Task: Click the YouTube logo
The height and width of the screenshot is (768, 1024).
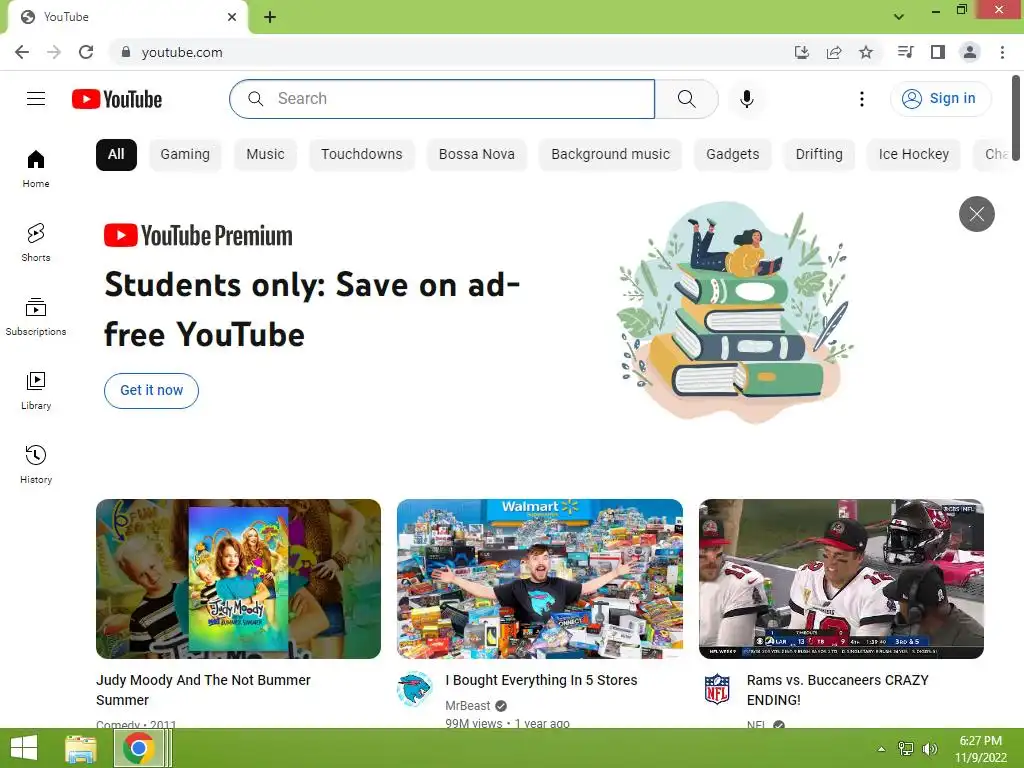Action: click(117, 99)
